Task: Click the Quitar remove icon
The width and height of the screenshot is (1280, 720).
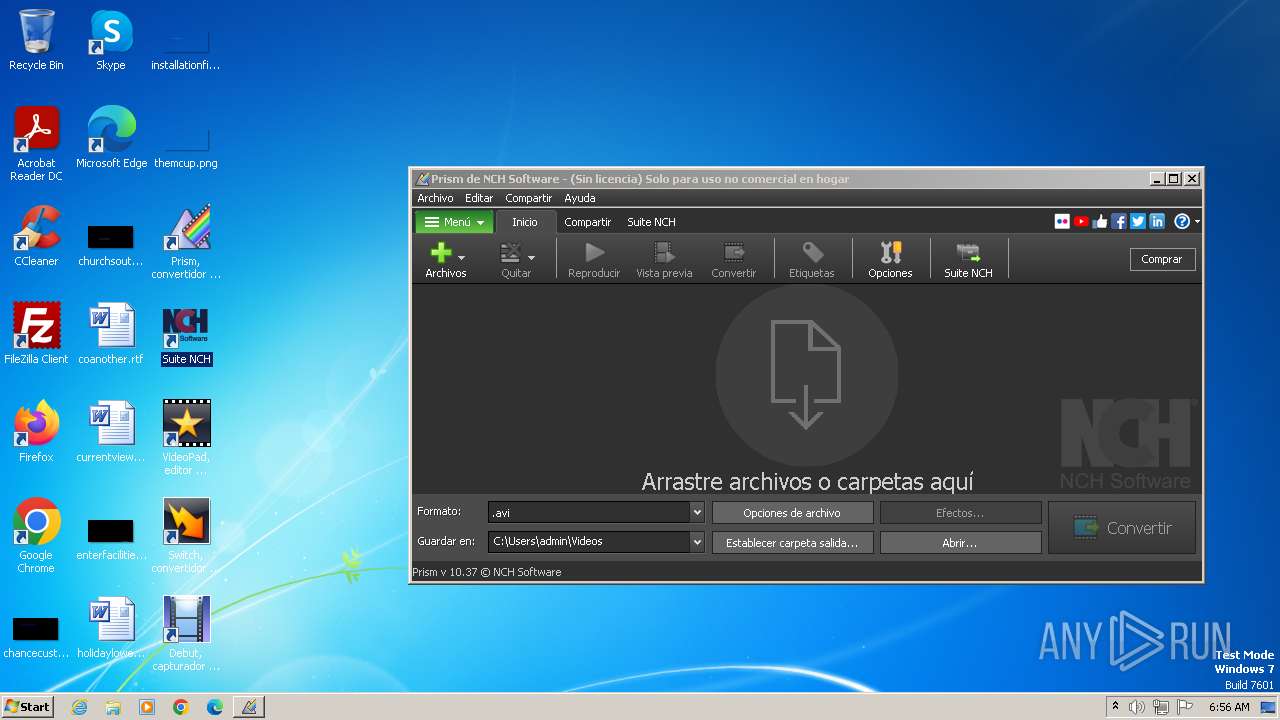Action: (x=511, y=253)
